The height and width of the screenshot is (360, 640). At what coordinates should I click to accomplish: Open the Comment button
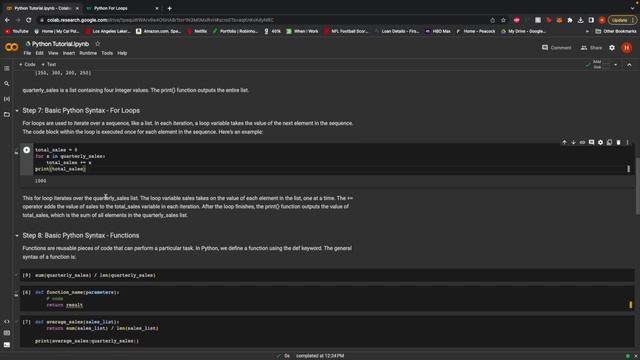(x=556, y=48)
